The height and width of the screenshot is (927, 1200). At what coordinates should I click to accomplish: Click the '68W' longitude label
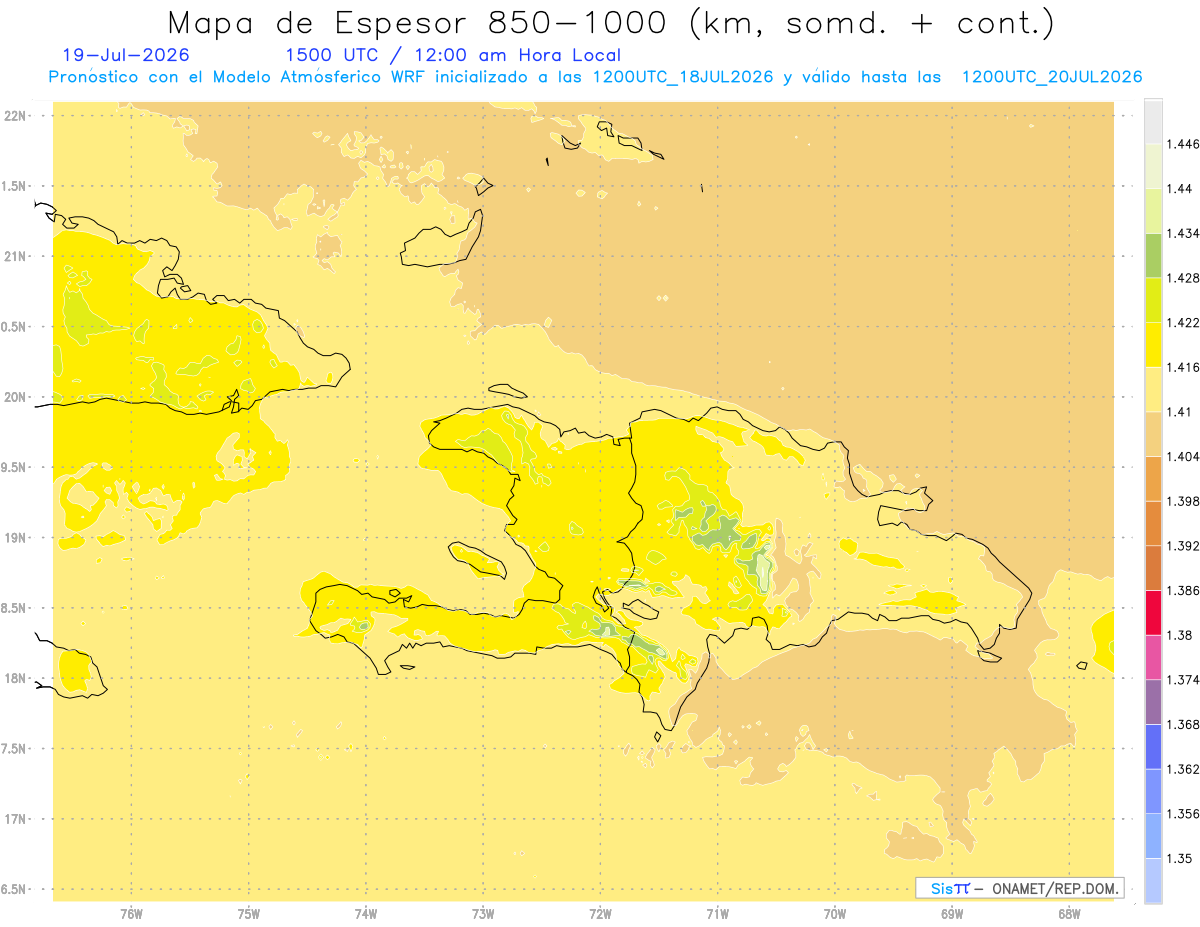click(1069, 914)
